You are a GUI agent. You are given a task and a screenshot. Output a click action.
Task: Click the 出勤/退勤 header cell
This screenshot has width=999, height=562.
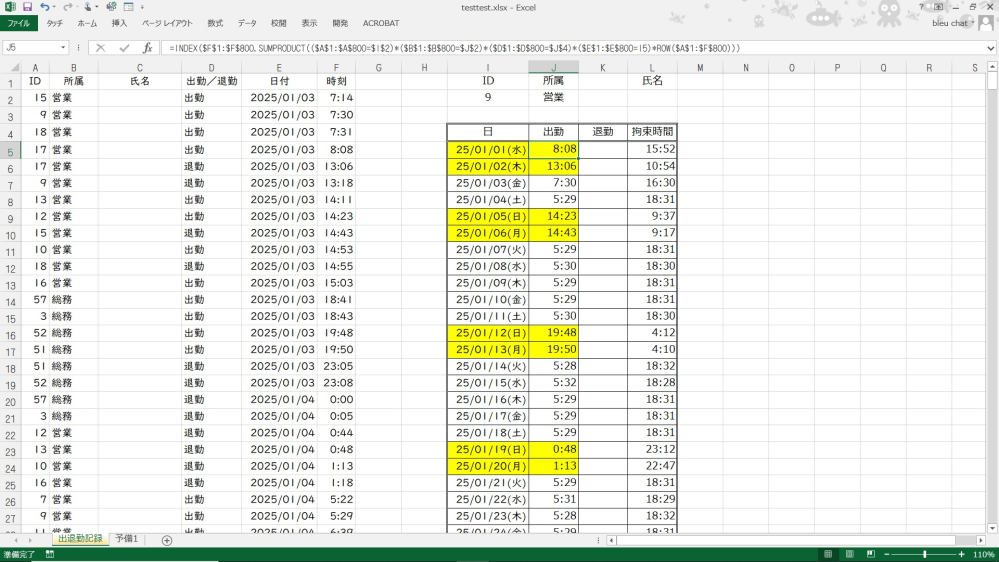212,82
